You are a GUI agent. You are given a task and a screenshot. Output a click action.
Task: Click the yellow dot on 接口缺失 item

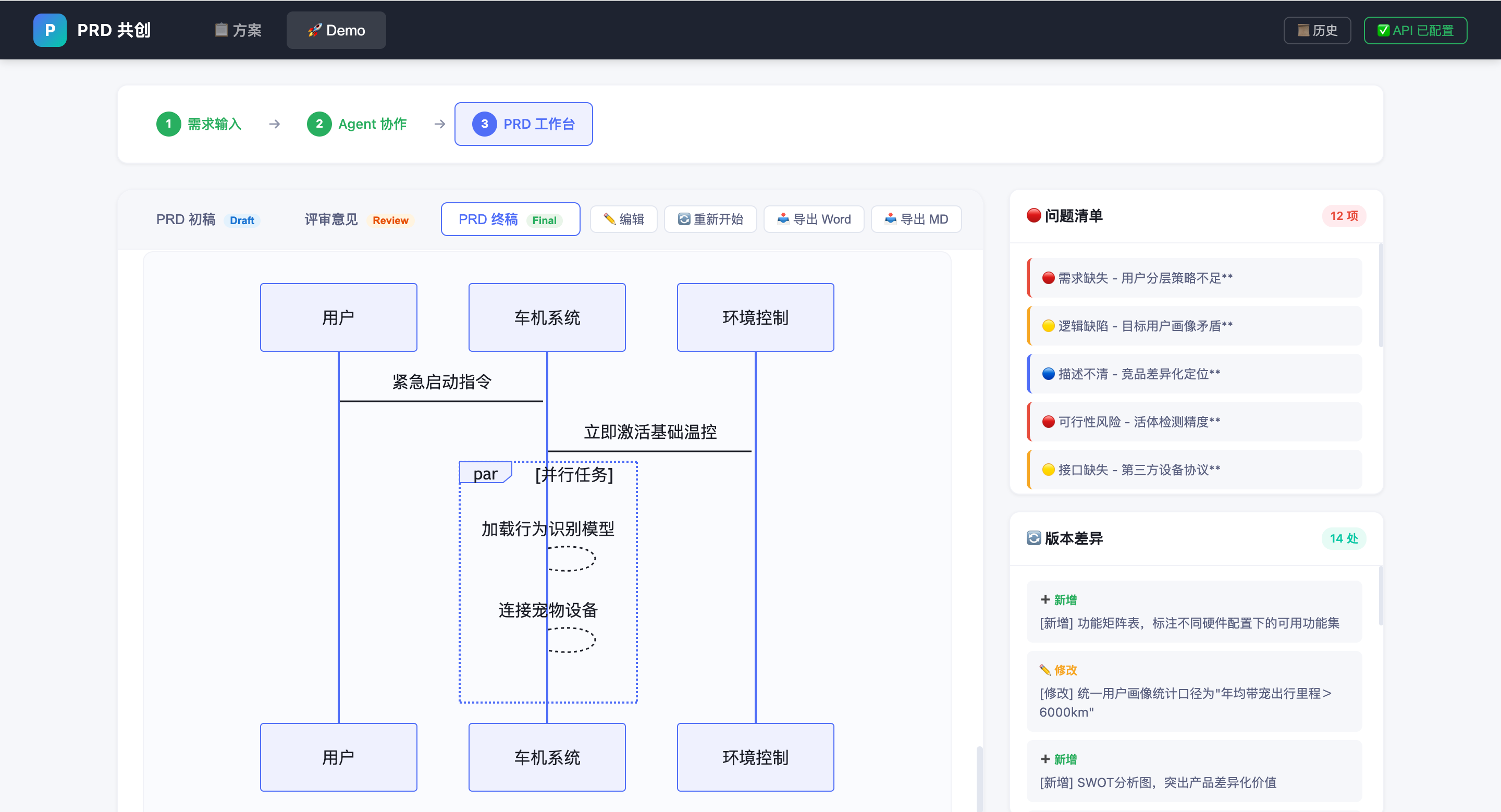tap(1048, 470)
